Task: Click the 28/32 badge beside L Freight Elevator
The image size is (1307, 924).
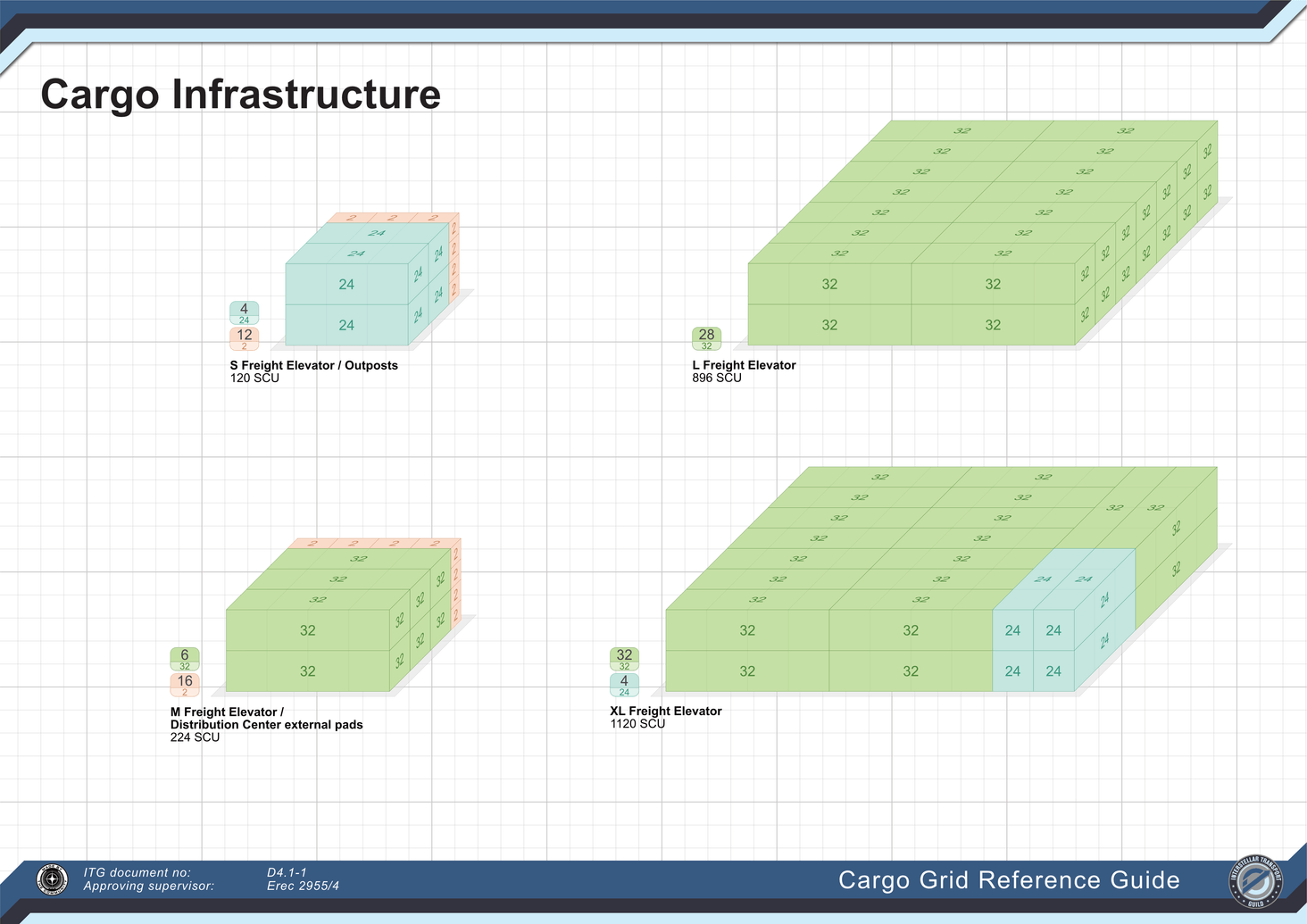Action: (x=707, y=337)
